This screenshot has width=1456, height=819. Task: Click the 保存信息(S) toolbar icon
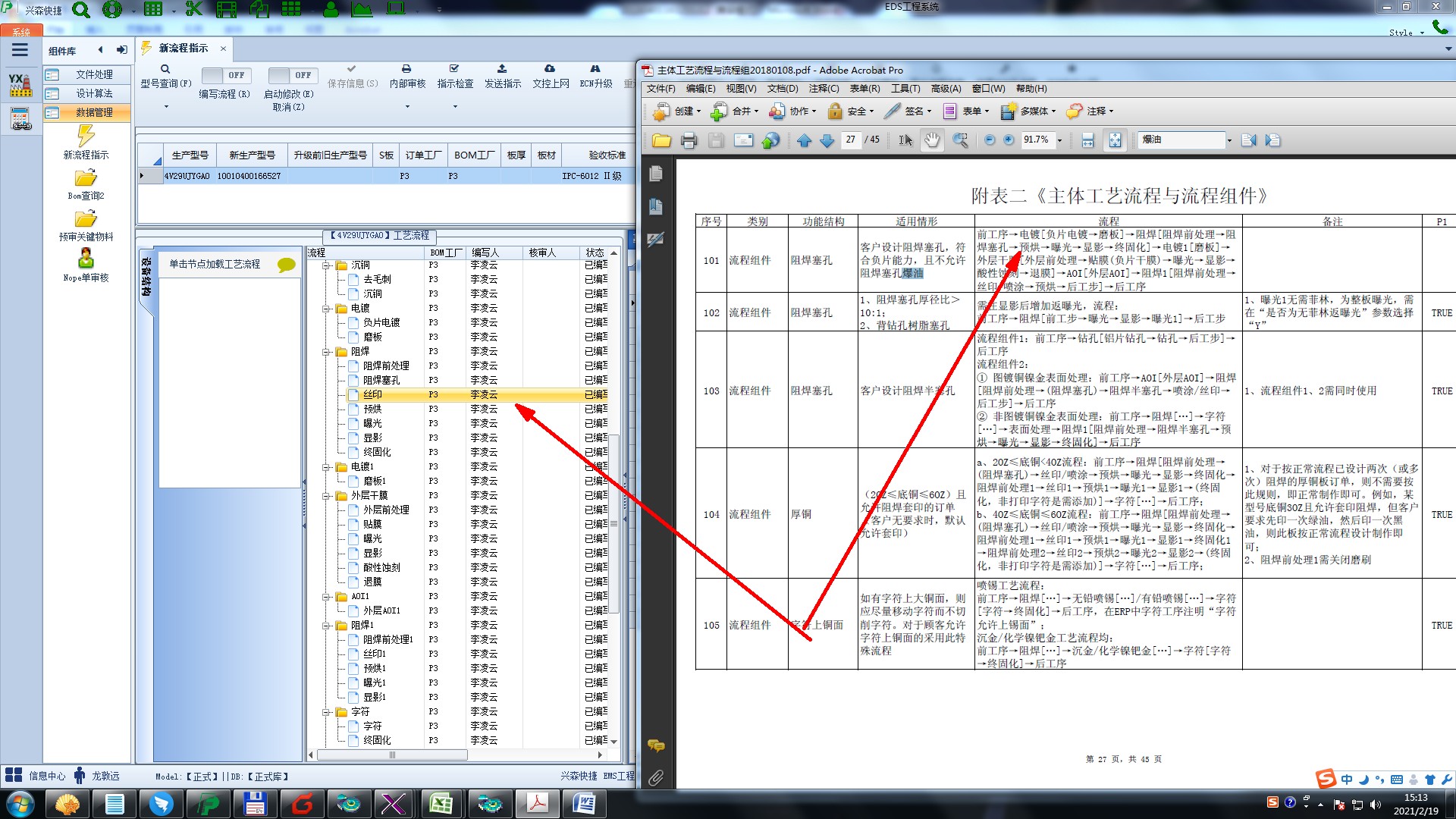(x=352, y=70)
